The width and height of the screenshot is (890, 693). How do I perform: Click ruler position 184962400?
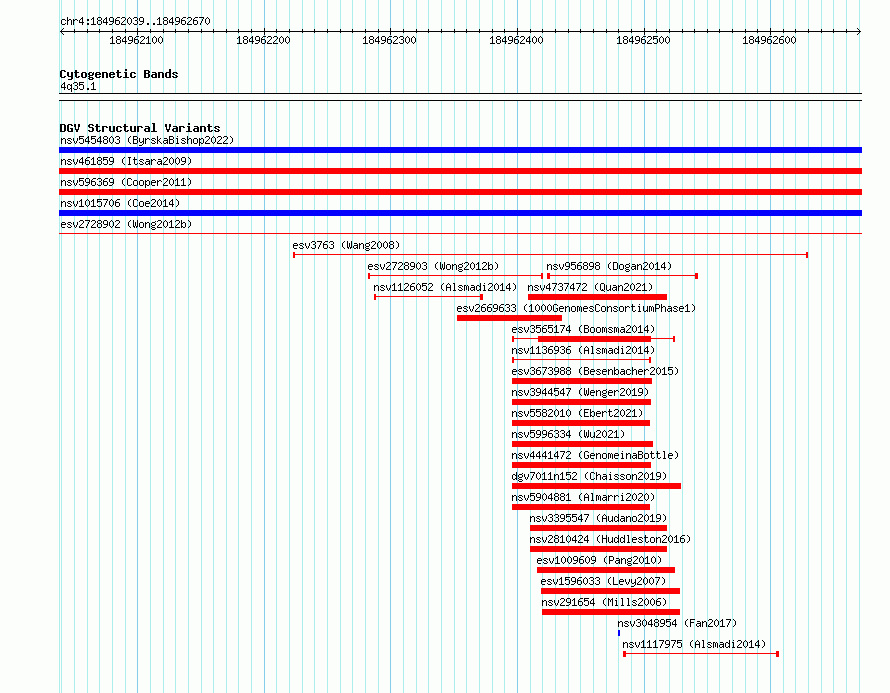tap(517, 40)
